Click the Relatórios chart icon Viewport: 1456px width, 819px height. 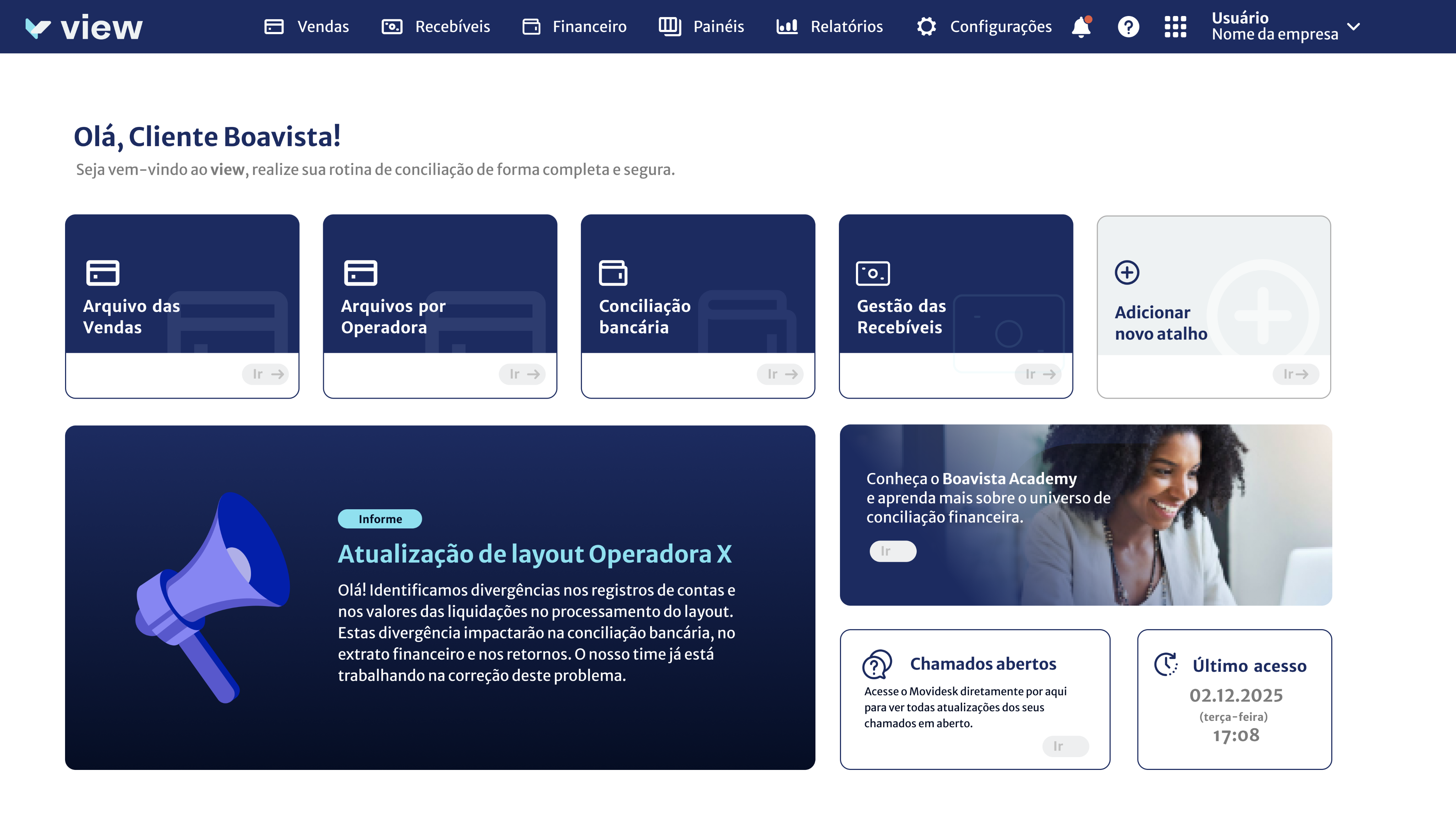pyautogui.click(x=787, y=27)
